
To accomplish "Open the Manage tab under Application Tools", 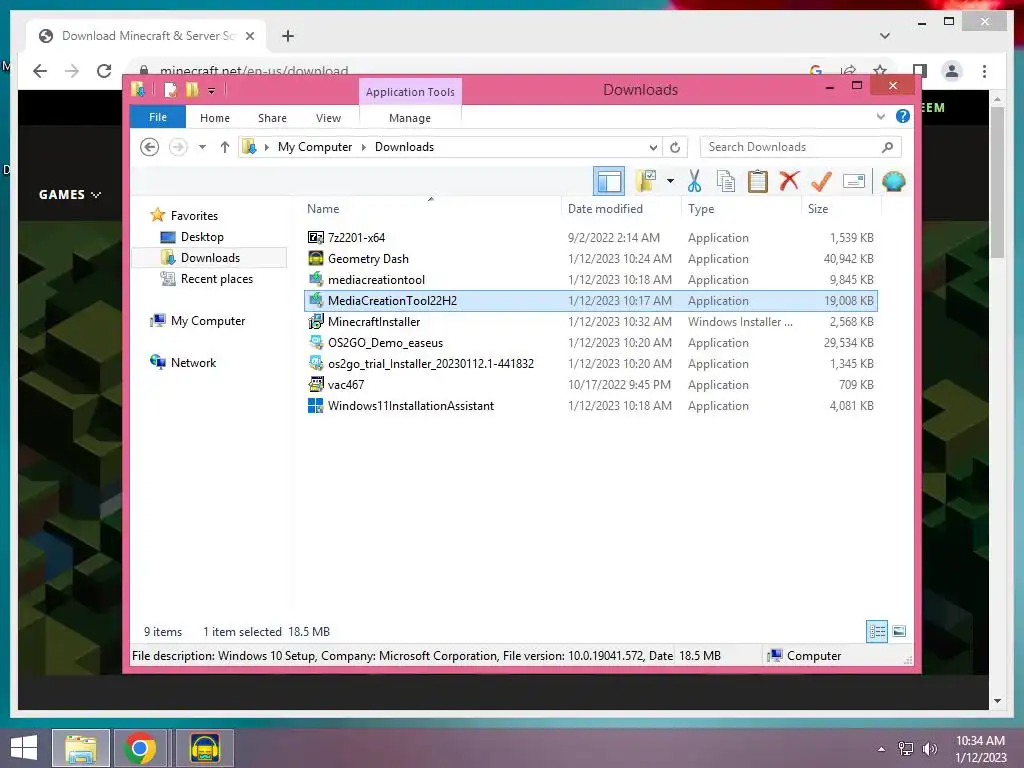I will tap(409, 118).
